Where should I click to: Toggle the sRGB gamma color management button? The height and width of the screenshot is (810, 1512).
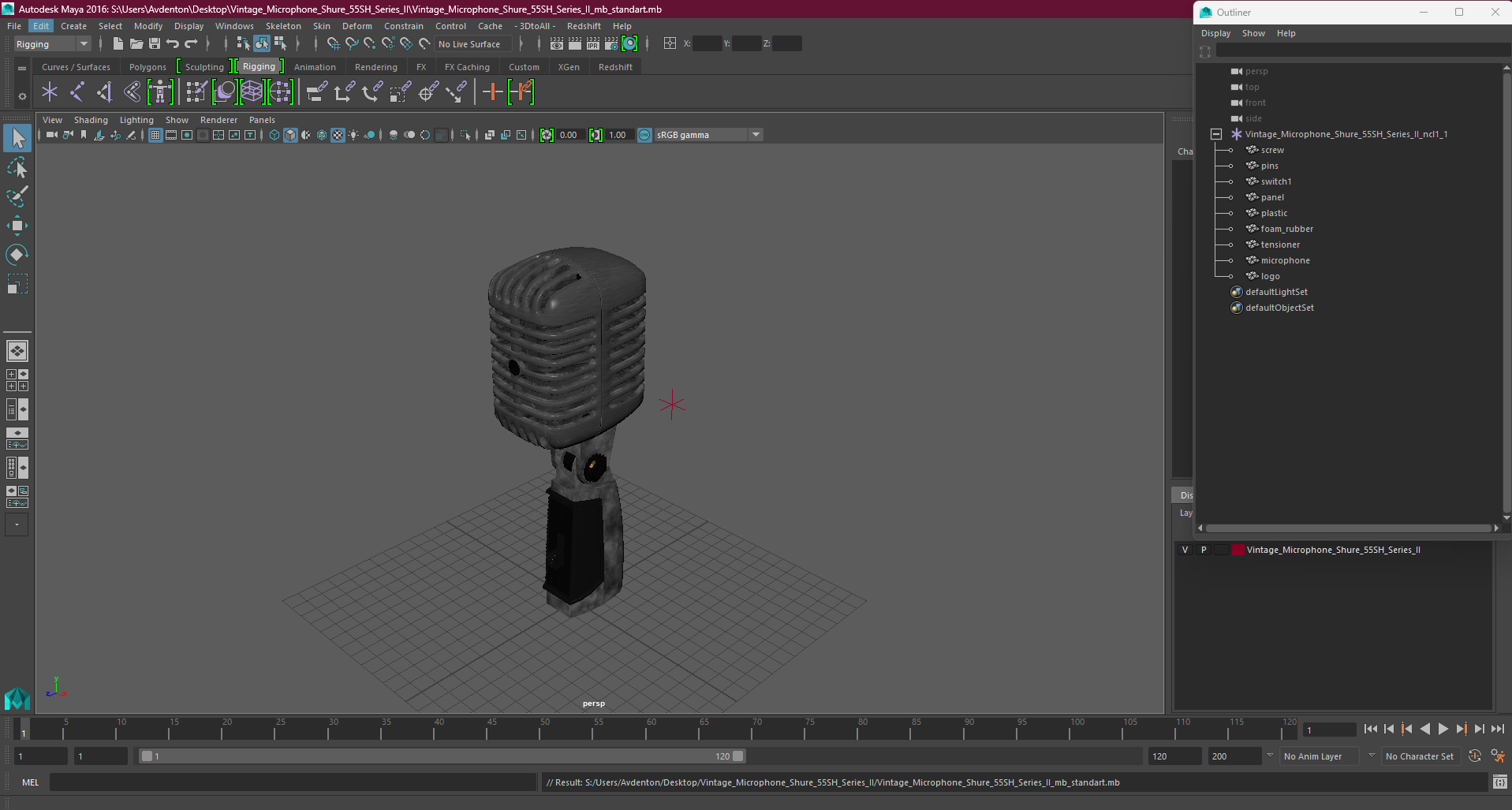click(x=644, y=135)
